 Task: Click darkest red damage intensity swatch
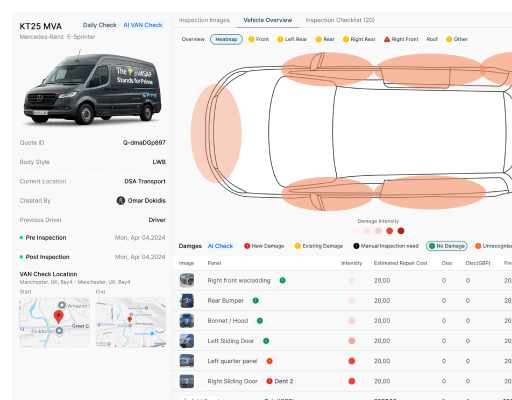401,231
